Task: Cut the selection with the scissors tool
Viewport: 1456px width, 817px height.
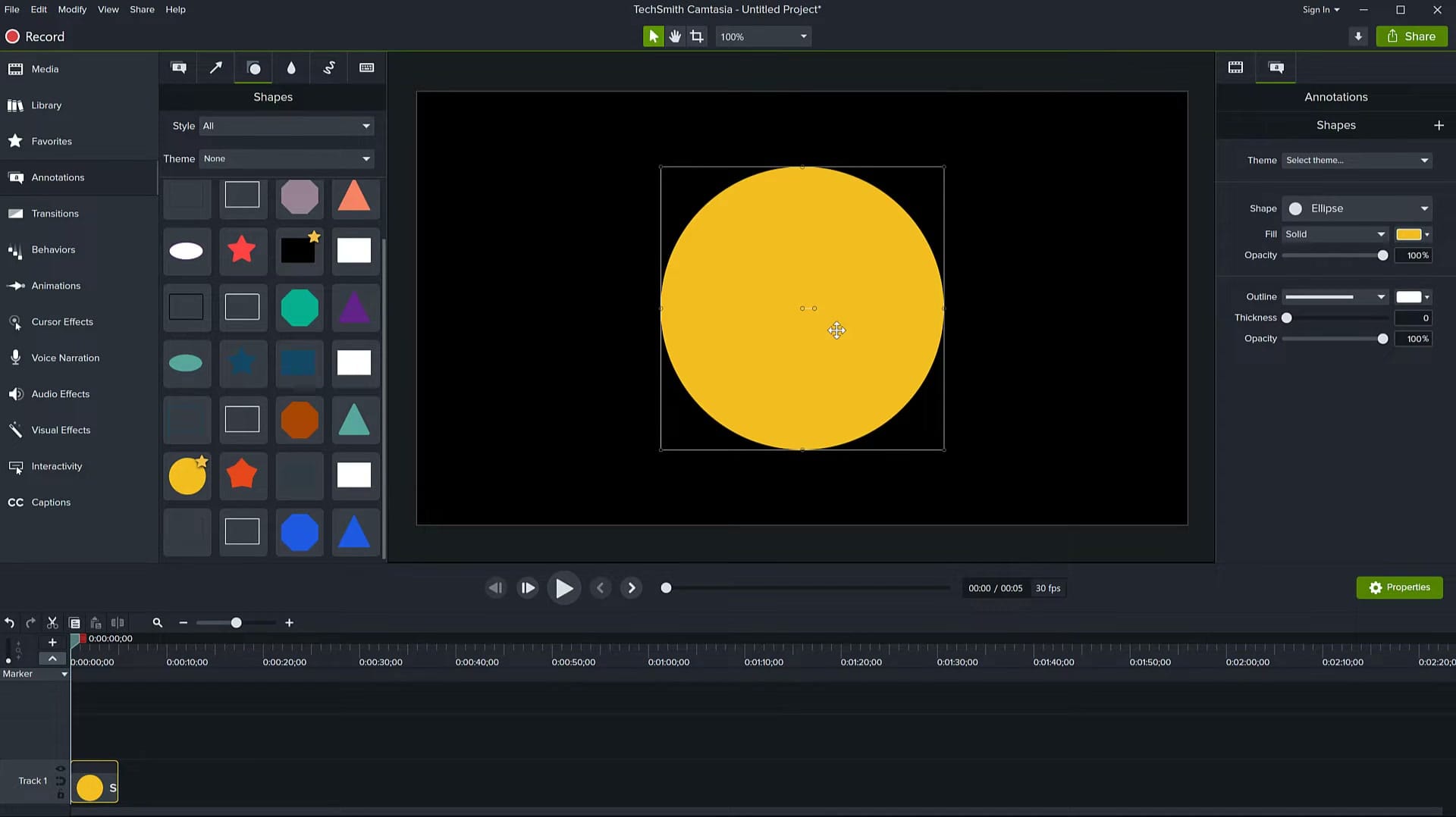Action: click(52, 622)
